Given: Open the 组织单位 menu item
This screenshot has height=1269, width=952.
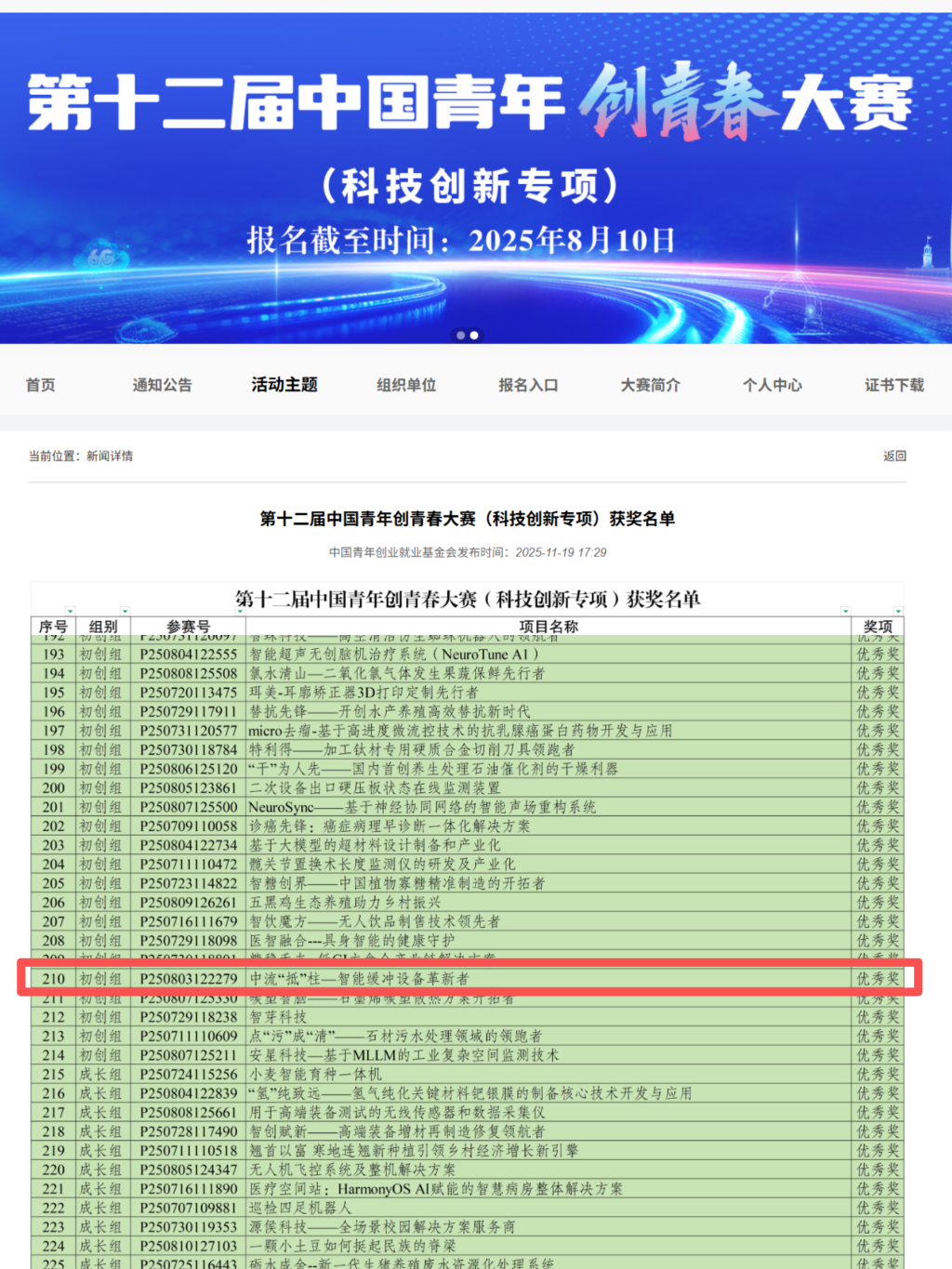Looking at the screenshot, I should click(406, 385).
